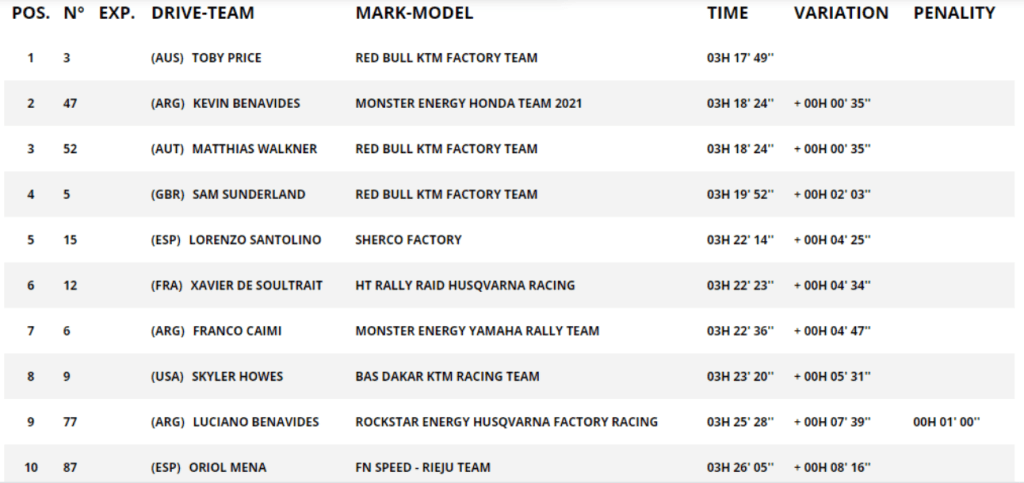Click the POS. column header
Image resolution: width=1024 pixels, height=483 pixels.
(x=31, y=13)
